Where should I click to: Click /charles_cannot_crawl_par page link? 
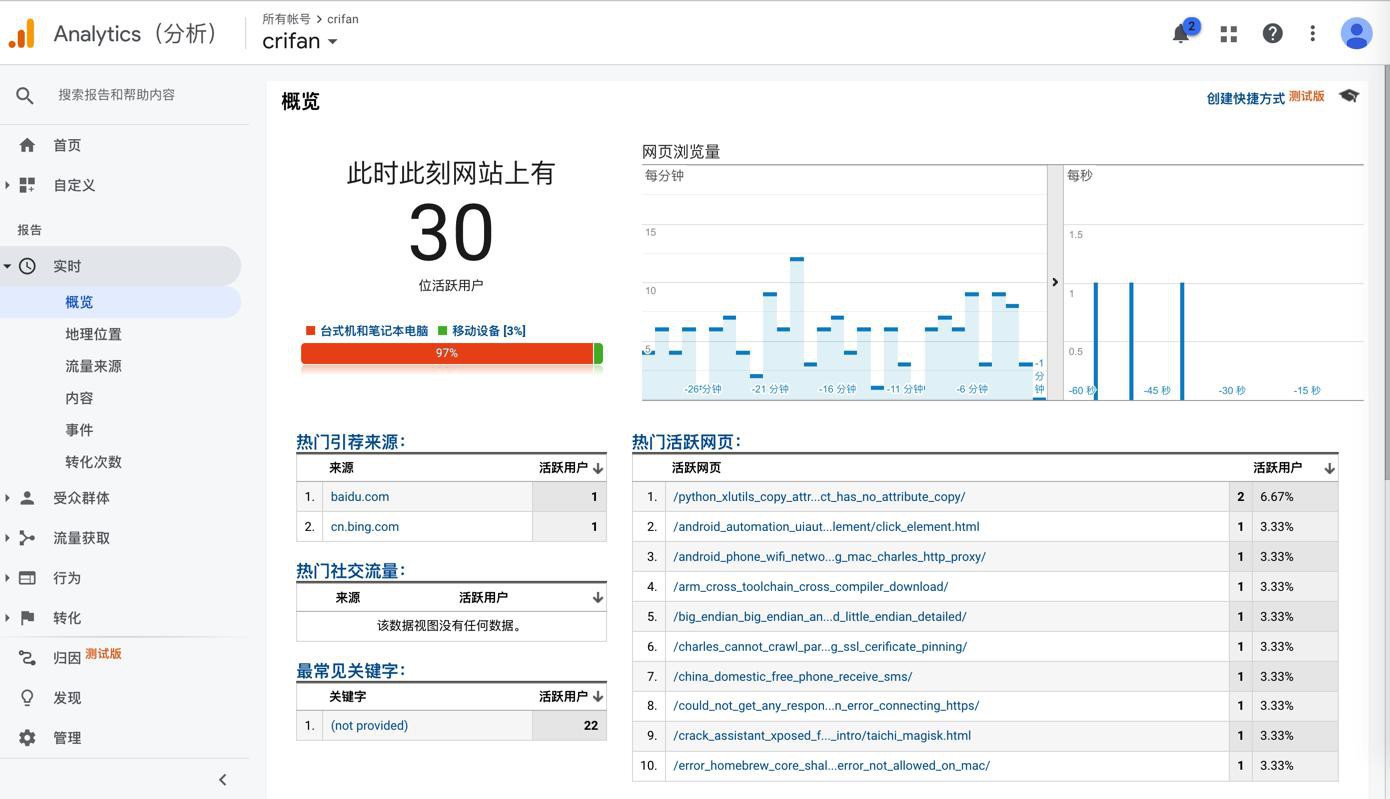(x=820, y=647)
